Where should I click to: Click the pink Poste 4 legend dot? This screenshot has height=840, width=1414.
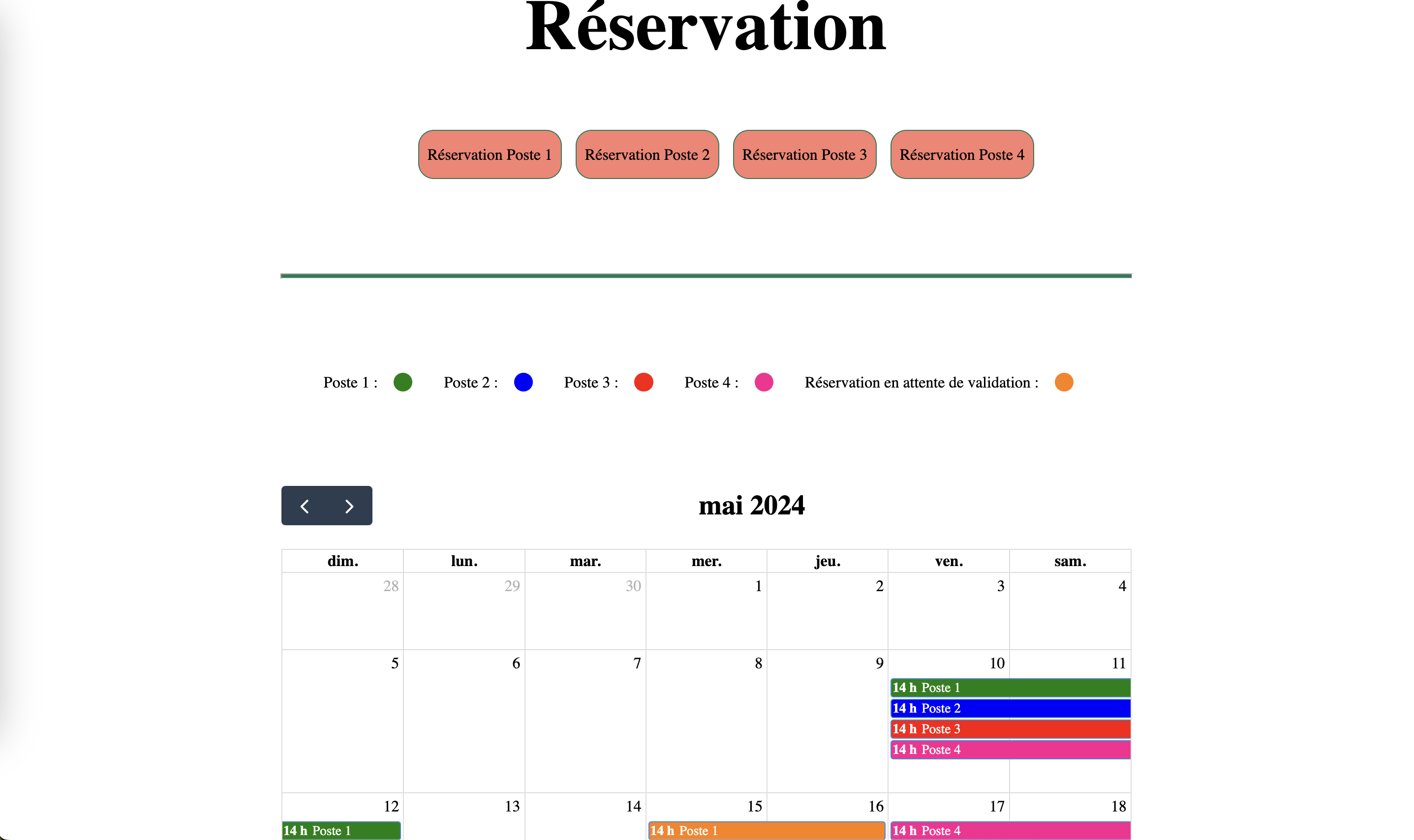pos(764,382)
